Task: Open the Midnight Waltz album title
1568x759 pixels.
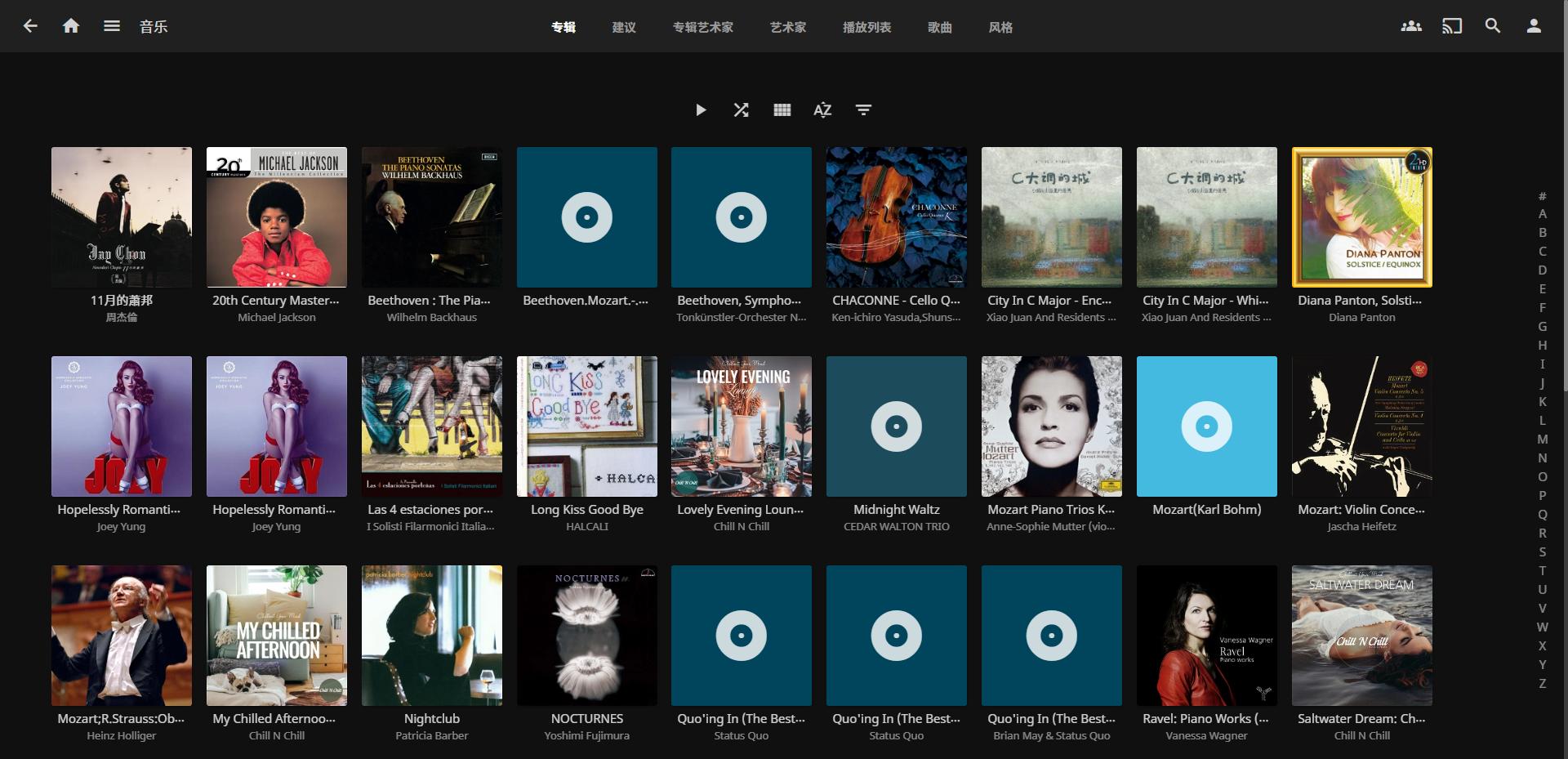Action: click(x=897, y=510)
